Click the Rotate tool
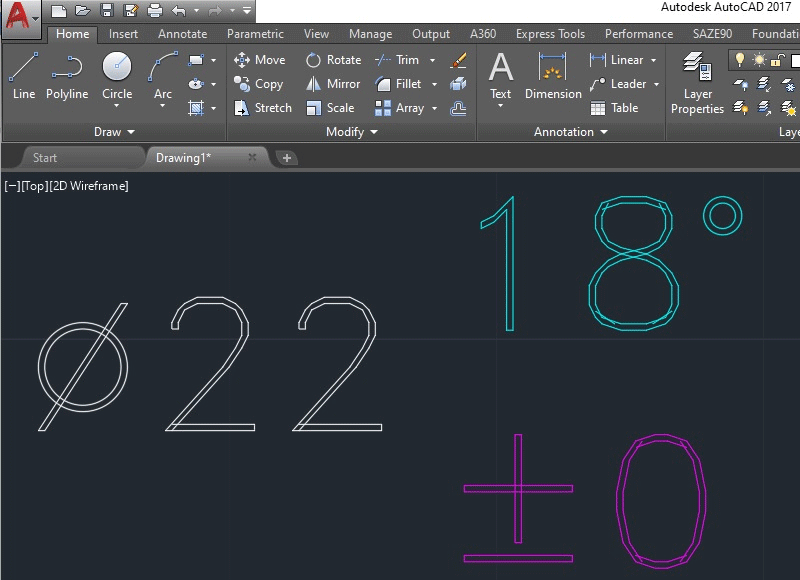This screenshot has width=800, height=580. [x=334, y=60]
